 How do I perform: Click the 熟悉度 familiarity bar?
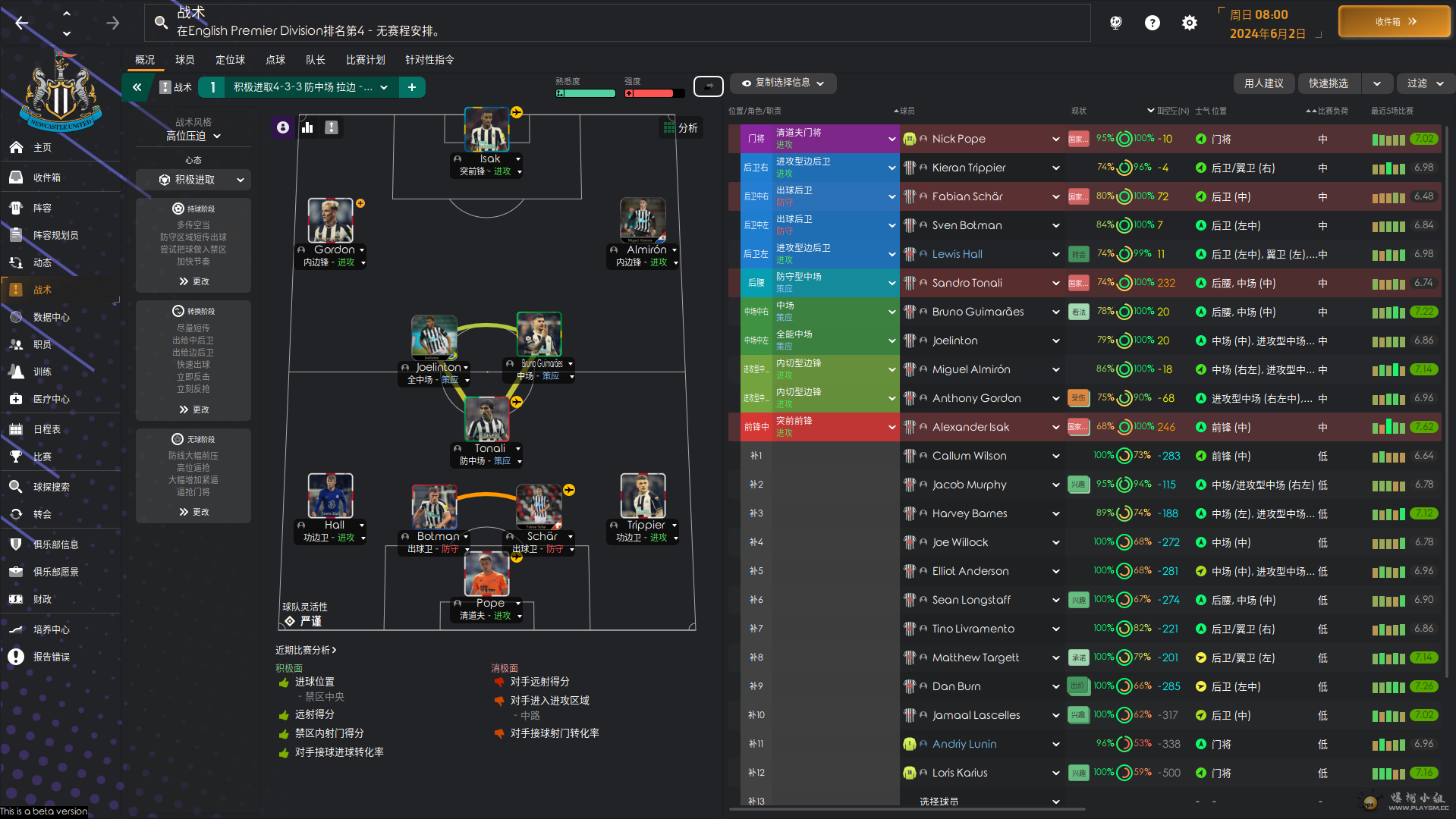(x=585, y=93)
